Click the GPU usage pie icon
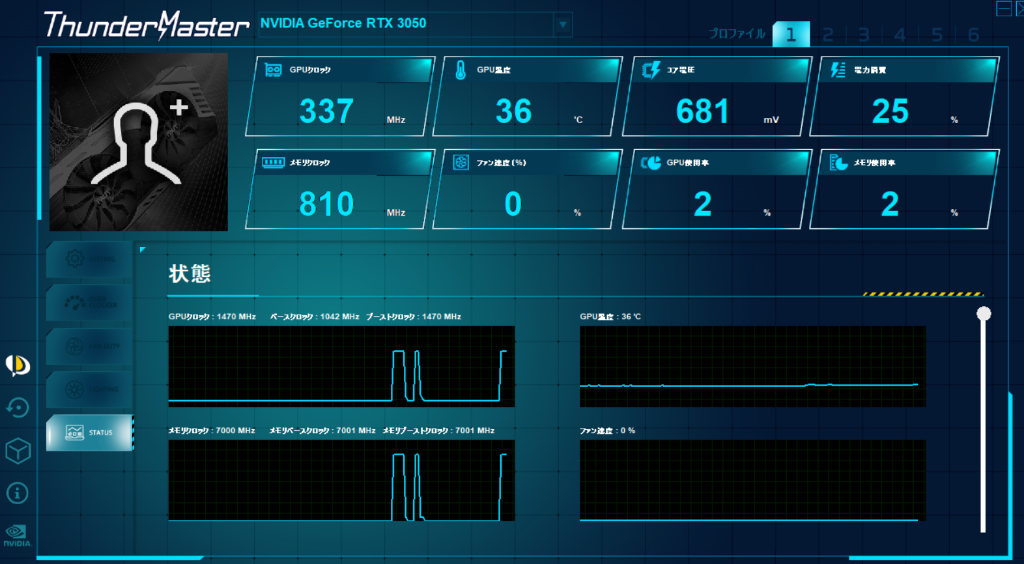 pos(650,163)
